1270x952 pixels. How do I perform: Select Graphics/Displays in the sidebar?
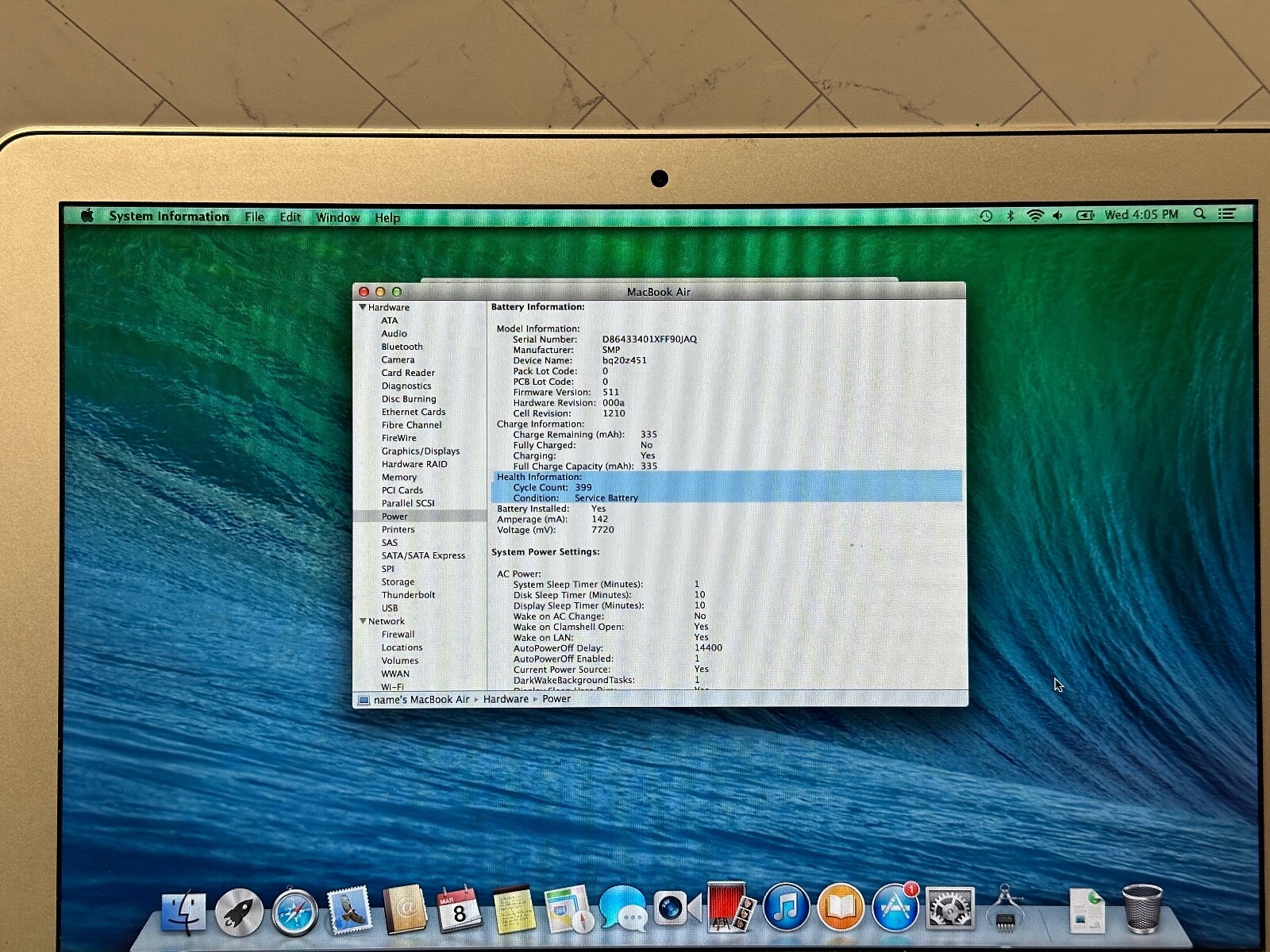[x=421, y=451]
